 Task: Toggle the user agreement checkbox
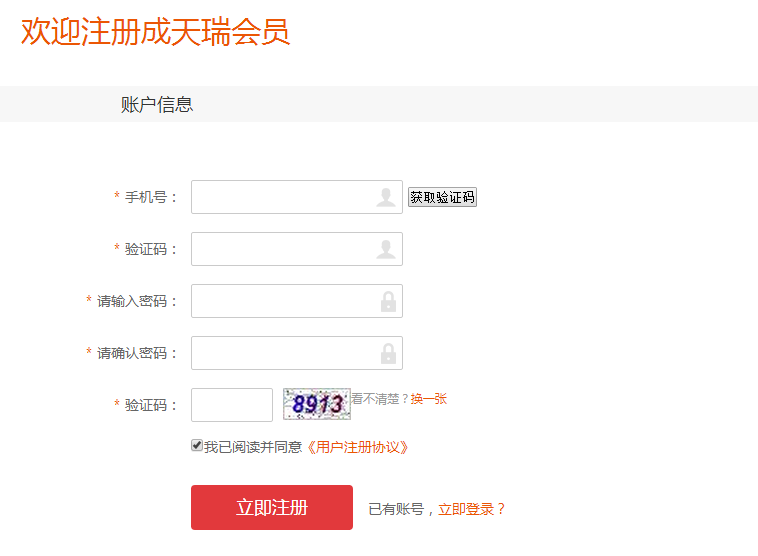pyautogui.click(x=197, y=445)
